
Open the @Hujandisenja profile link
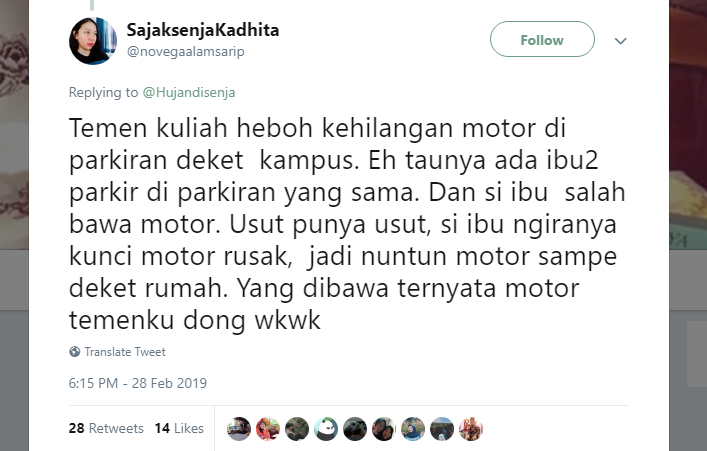189,92
